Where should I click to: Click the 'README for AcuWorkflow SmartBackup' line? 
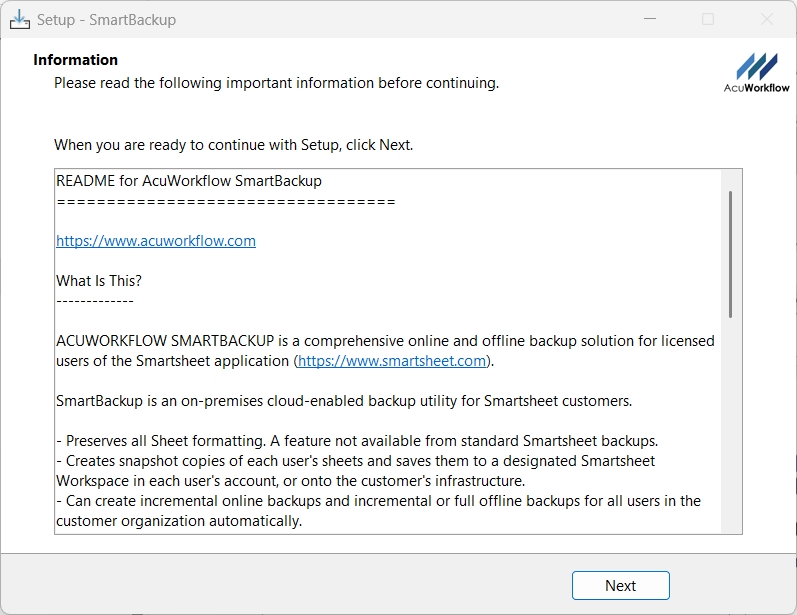[x=189, y=181]
